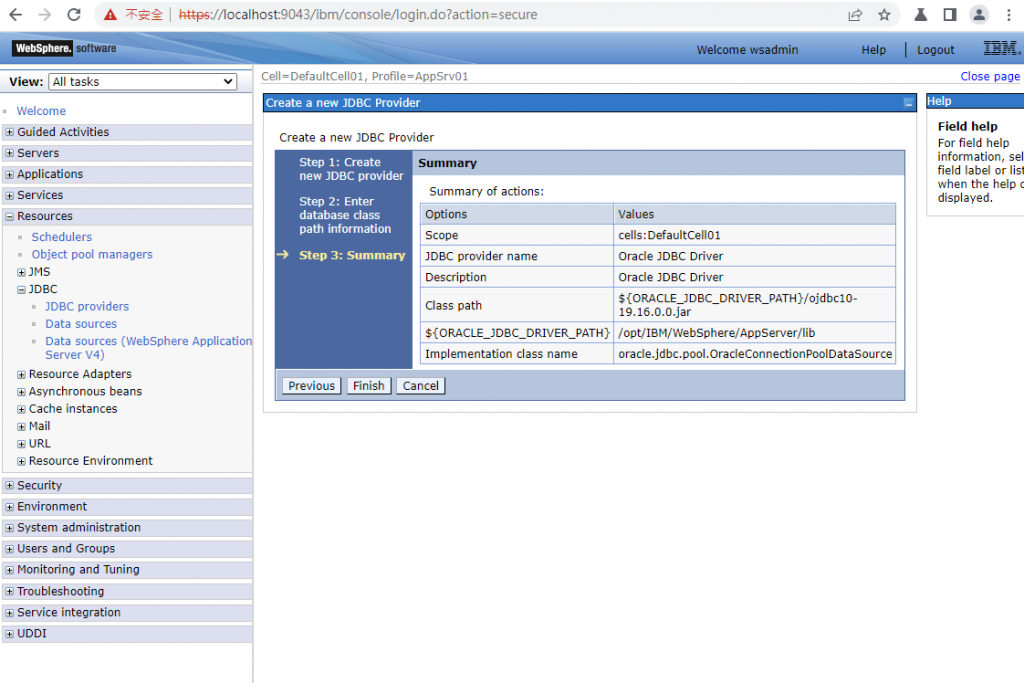Image resolution: width=1024 pixels, height=683 pixels.
Task: Open the browser profile avatar
Action: [979, 14]
